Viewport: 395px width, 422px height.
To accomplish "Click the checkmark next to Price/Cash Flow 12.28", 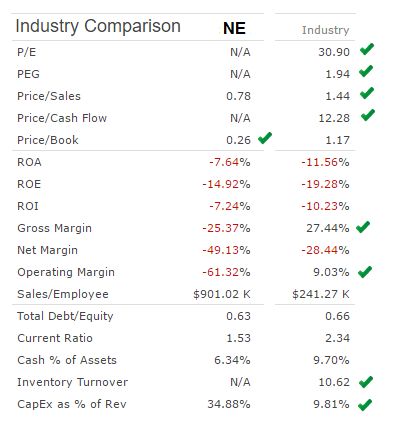I will pyautogui.click(x=368, y=115).
